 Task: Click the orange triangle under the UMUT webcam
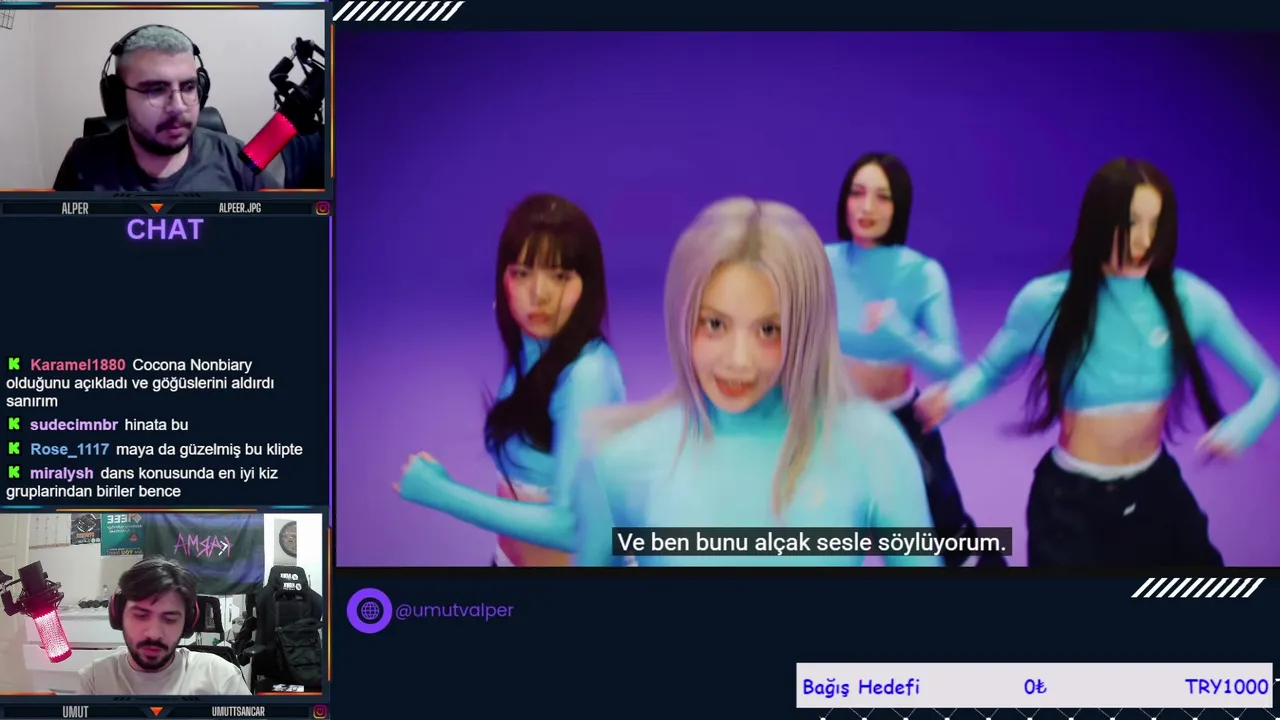156,711
